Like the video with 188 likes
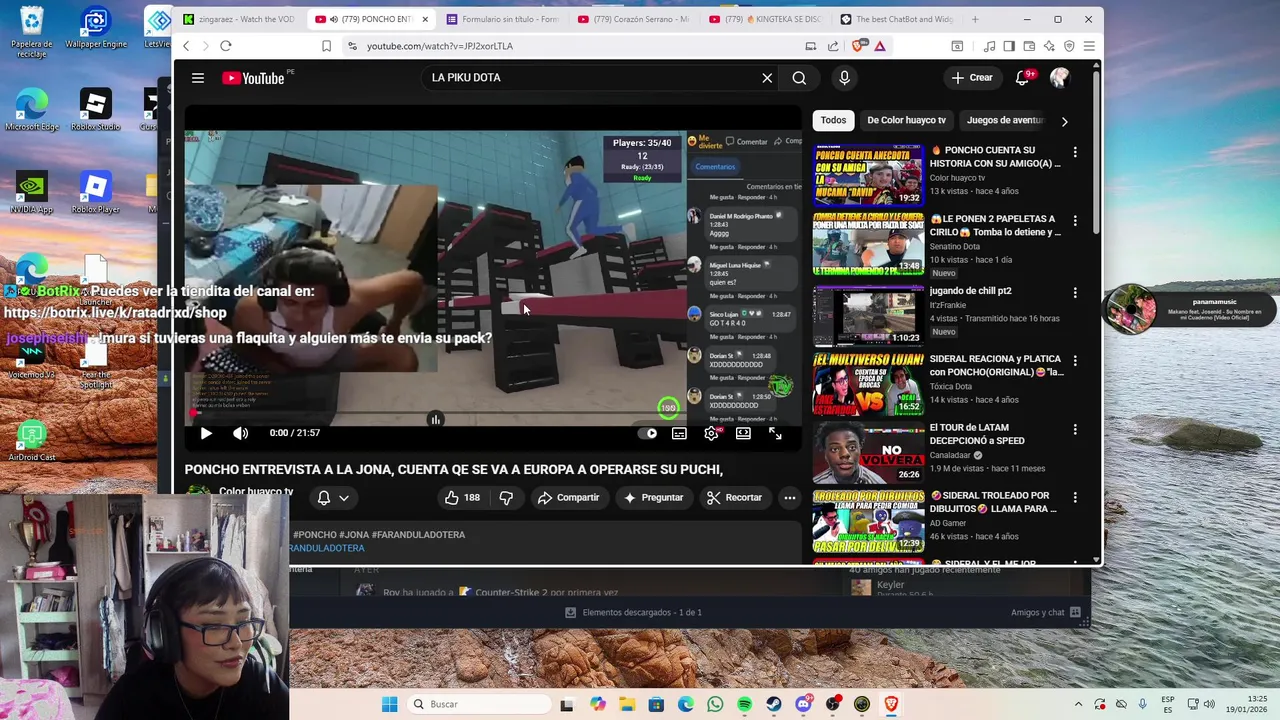The image size is (1280, 720). point(462,497)
